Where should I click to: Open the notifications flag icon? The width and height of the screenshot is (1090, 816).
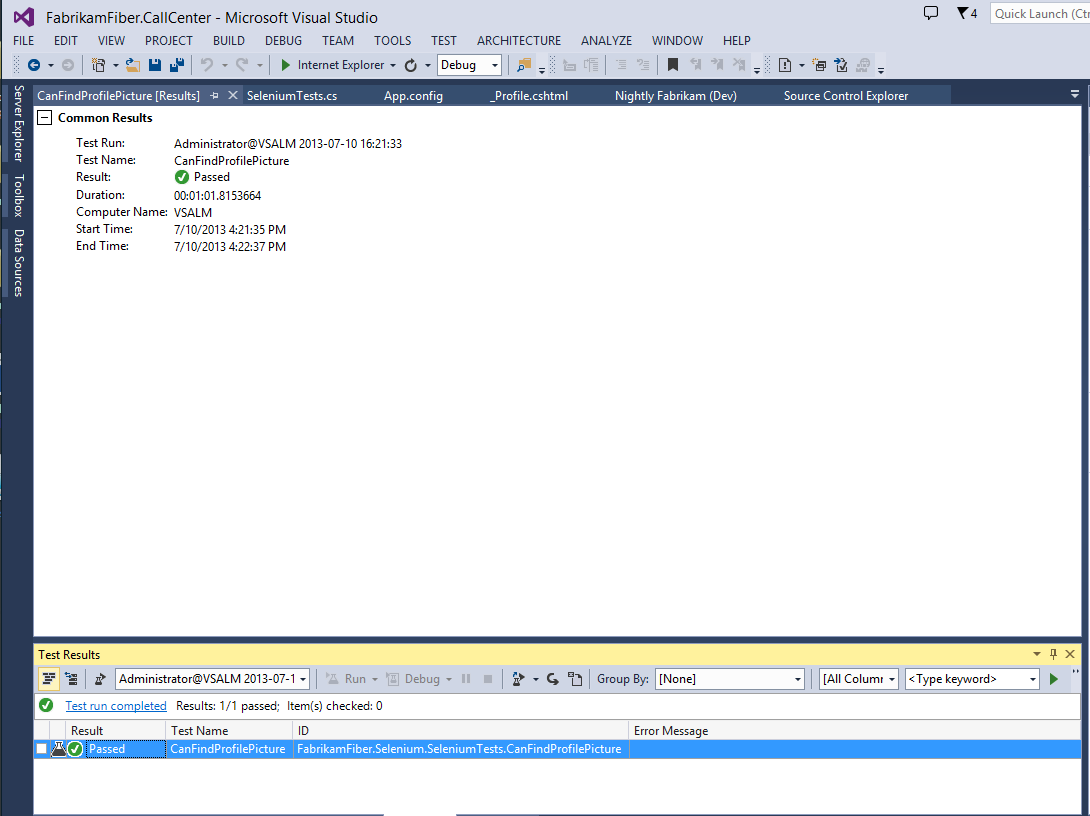point(963,13)
